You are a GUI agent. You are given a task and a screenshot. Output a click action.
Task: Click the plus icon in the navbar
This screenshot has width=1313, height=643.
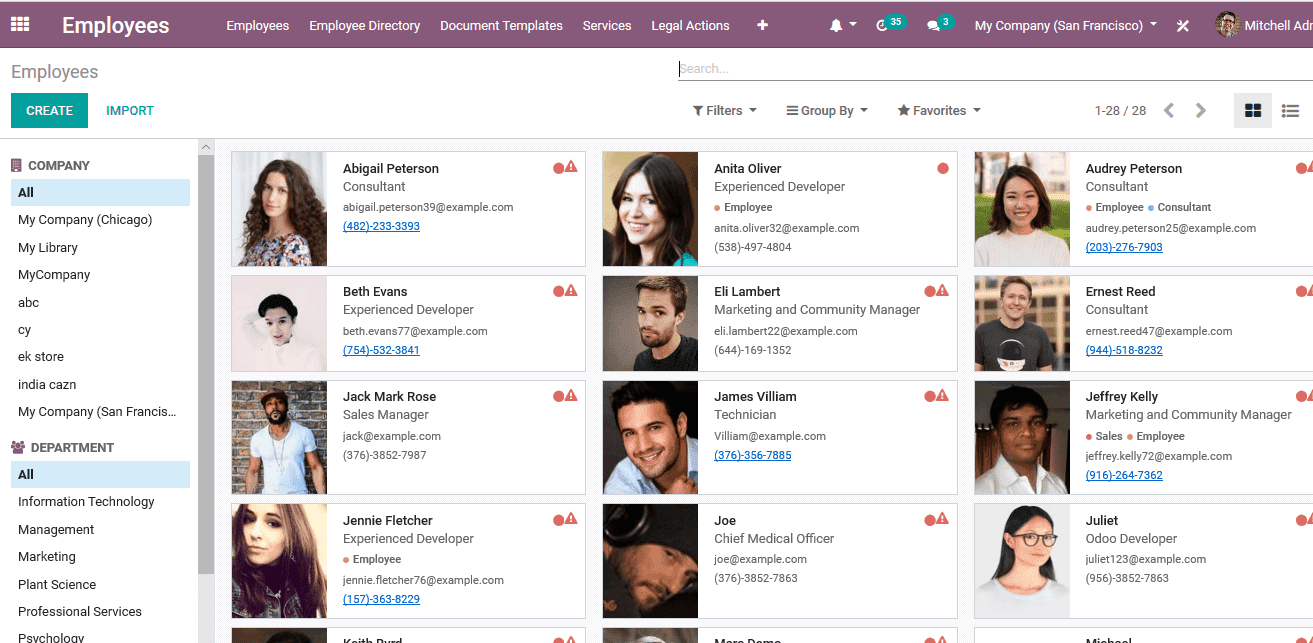(762, 25)
